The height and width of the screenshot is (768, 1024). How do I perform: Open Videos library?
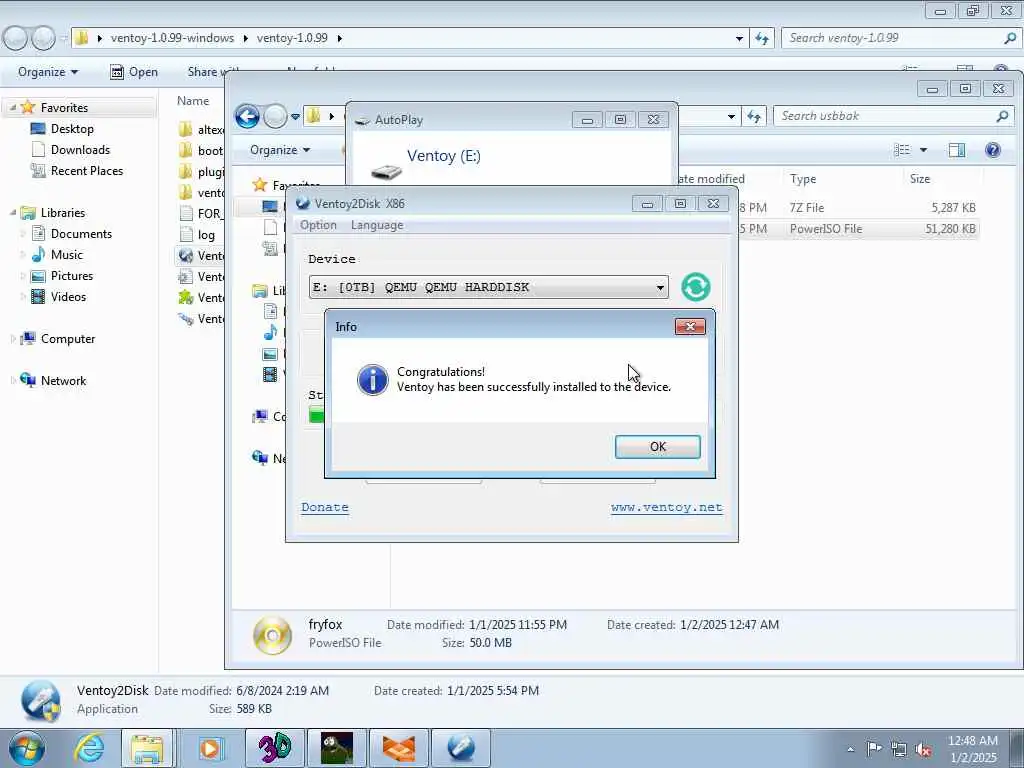(68, 296)
